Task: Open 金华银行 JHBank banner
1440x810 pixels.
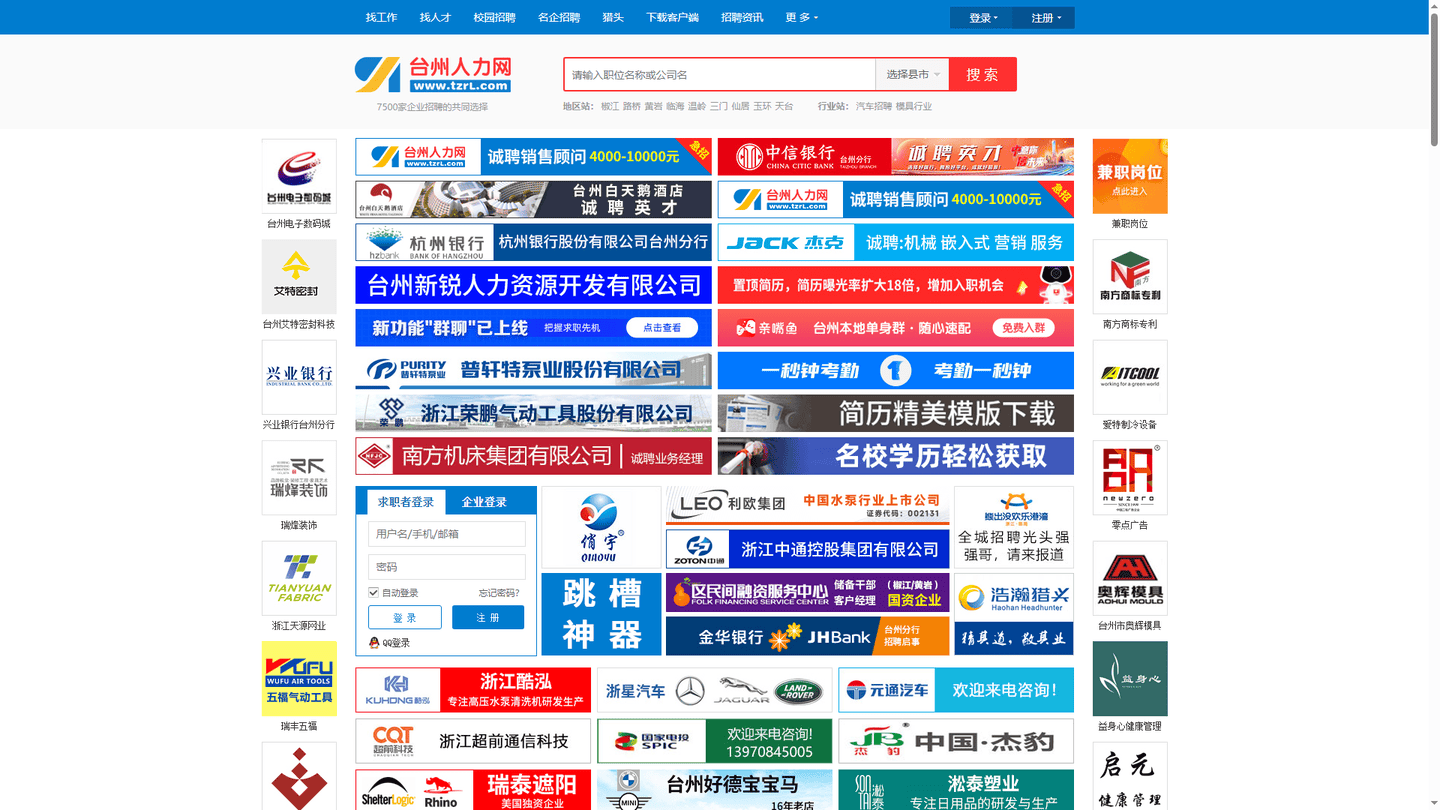Action: tap(807, 636)
